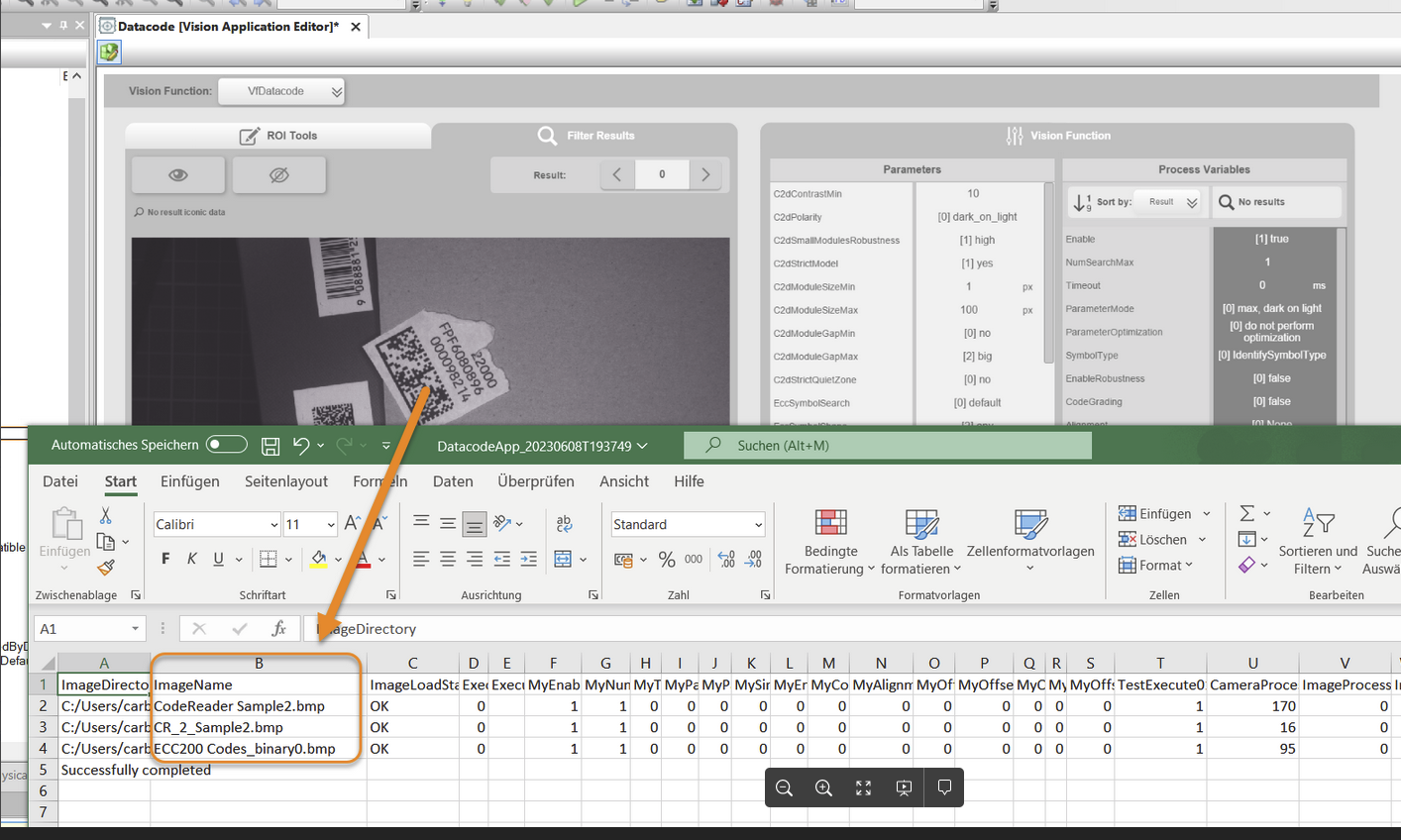This screenshot has height=840, width=1401.
Task: Open the fill color yellow bucket
Action: pyautogui.click(x=318, y=560)
